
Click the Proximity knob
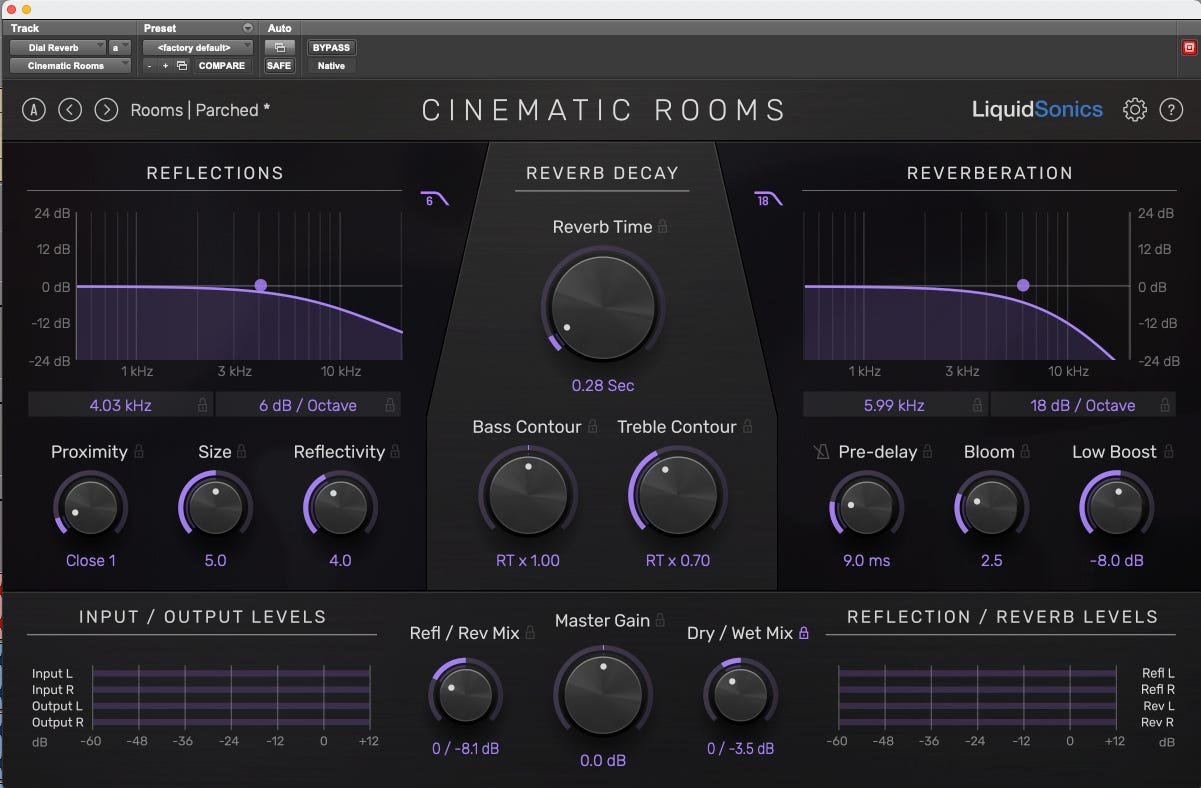tap(90, 507)
